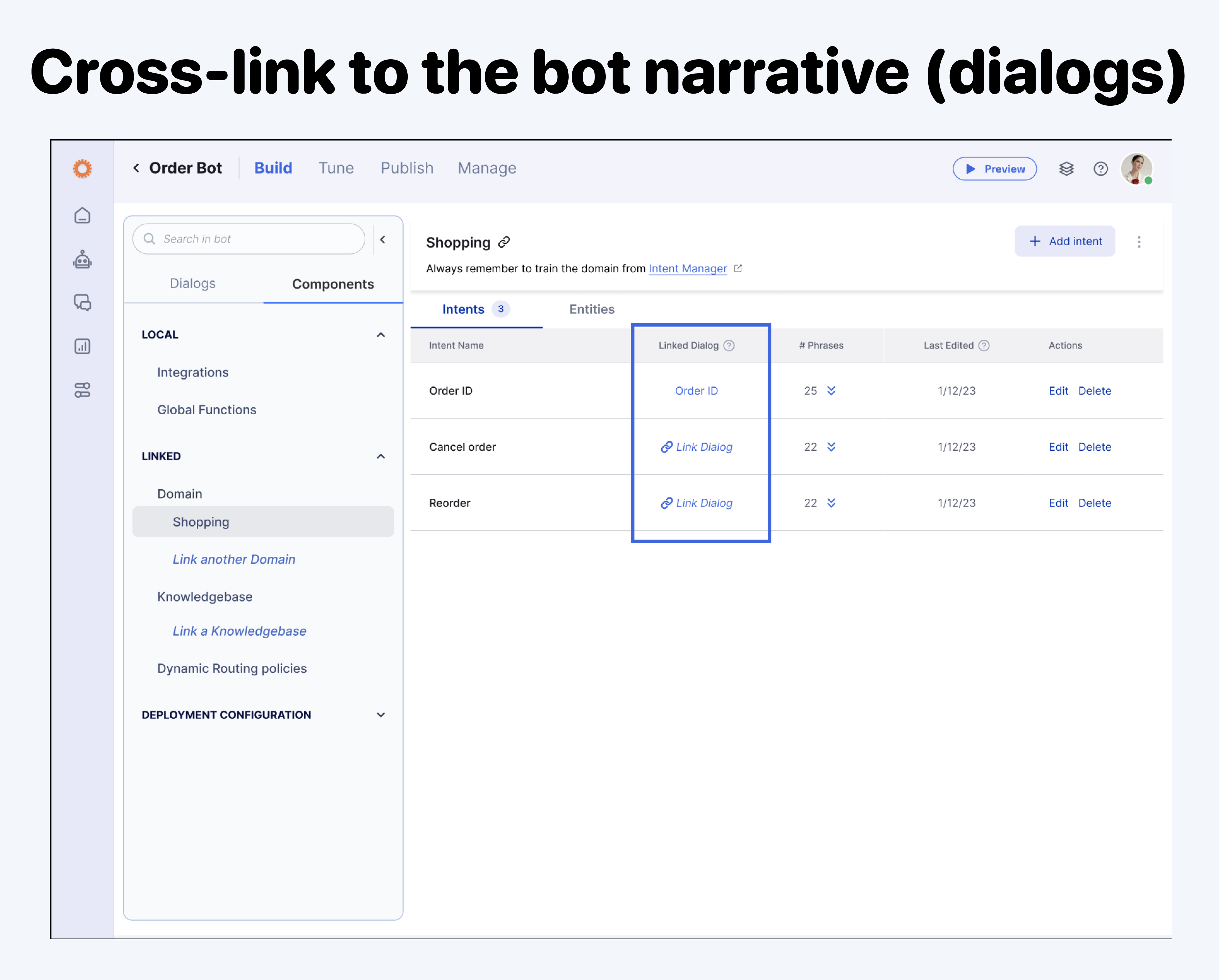Viewport: 1219px width, 980px height.
Task: Click the Reorder intent name
Action: (449, 503)
